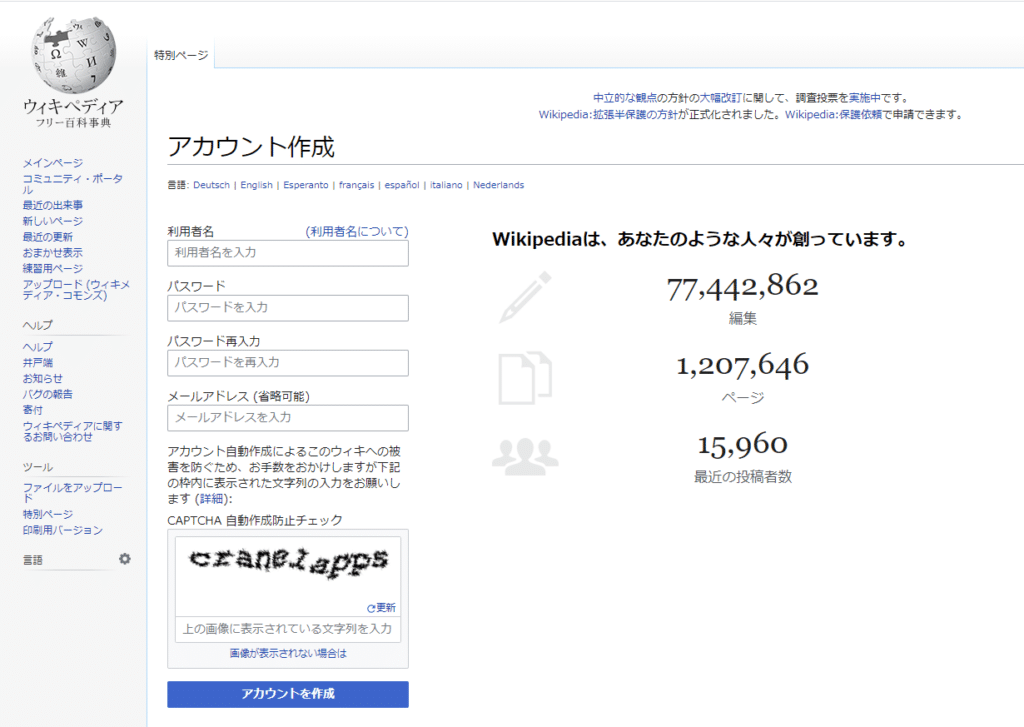Click the 言語 sidebar heading
Image resolution: width=1024 pixels, height=727 pixels.
tap(33, 560)
